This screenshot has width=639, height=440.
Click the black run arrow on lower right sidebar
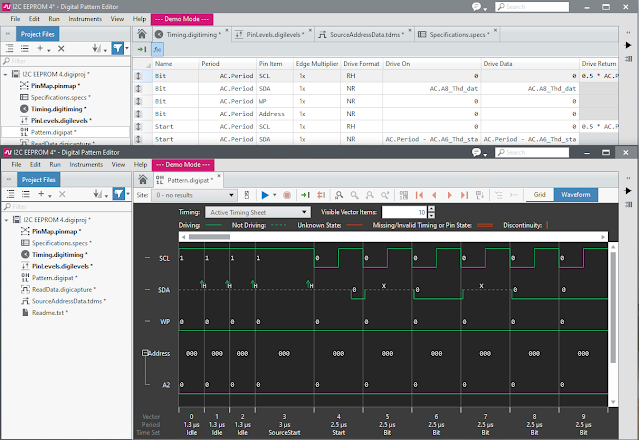pos(628,191)
